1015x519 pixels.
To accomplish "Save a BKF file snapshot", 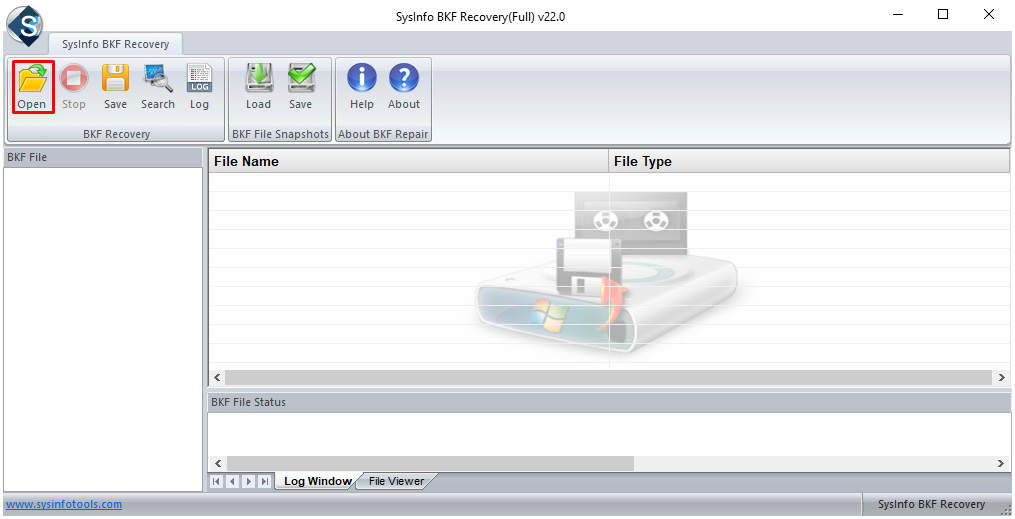I will point(300,87).
